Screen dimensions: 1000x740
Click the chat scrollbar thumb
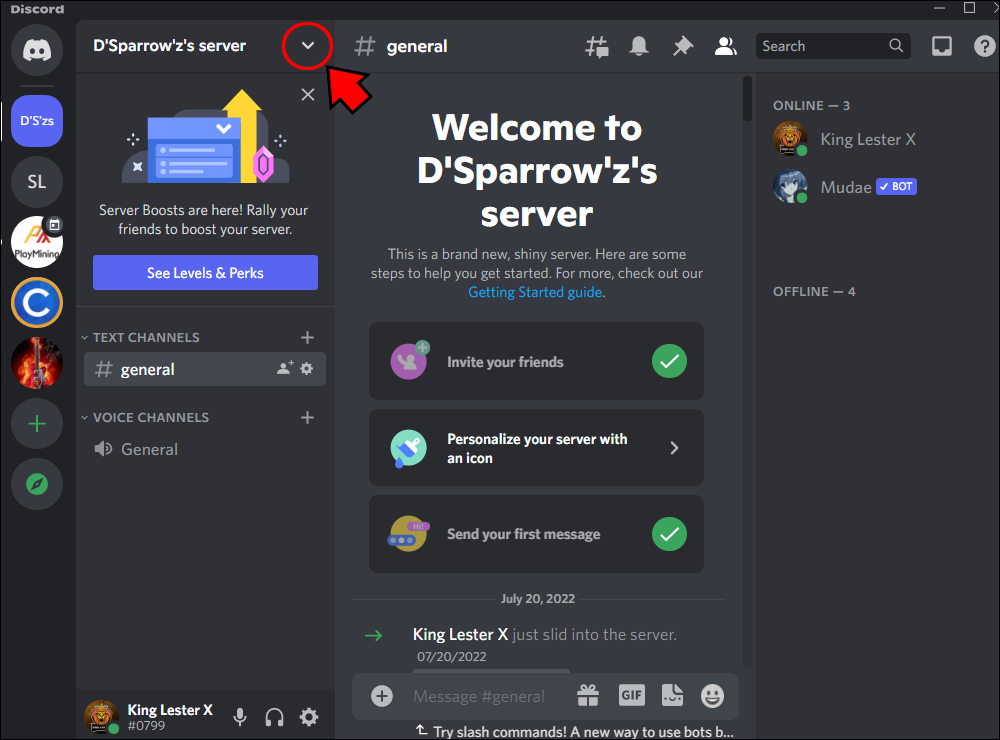tap(747, 98)
